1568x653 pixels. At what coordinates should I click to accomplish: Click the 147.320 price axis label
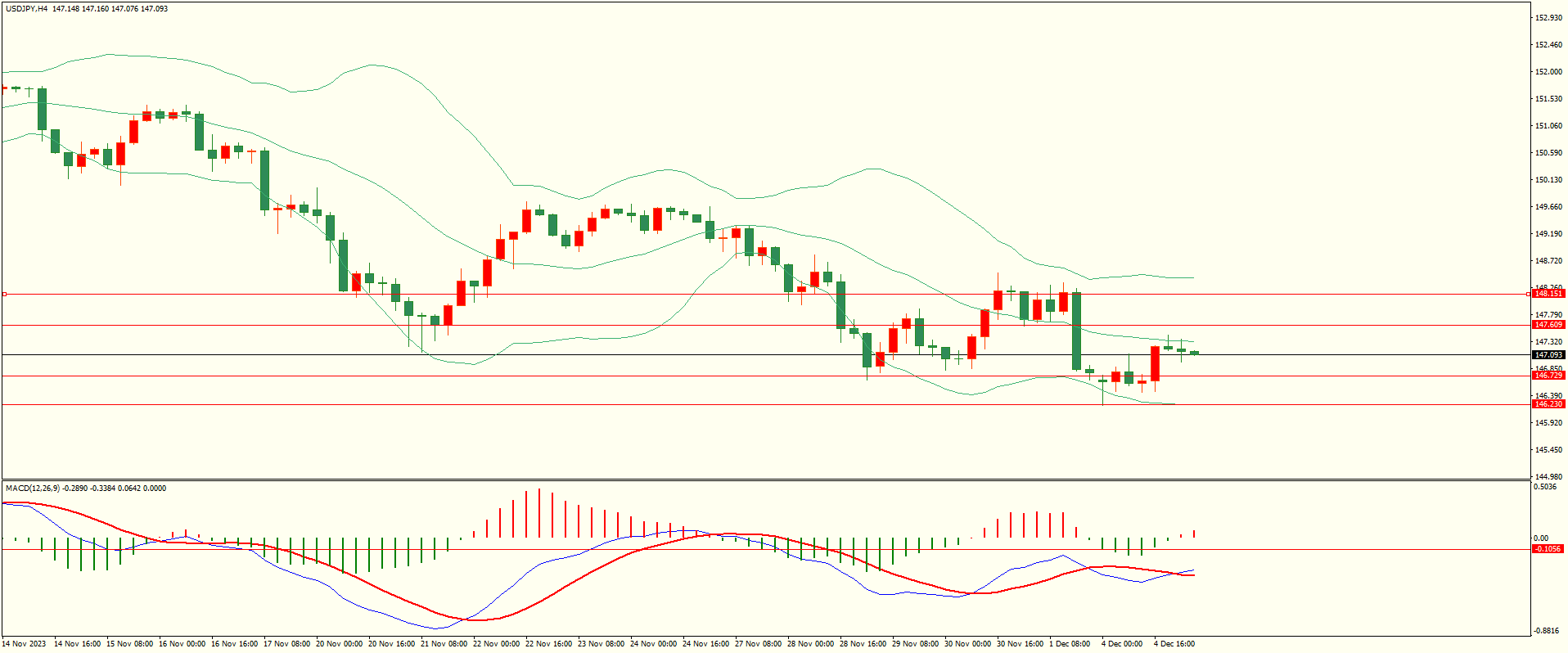1548,342
